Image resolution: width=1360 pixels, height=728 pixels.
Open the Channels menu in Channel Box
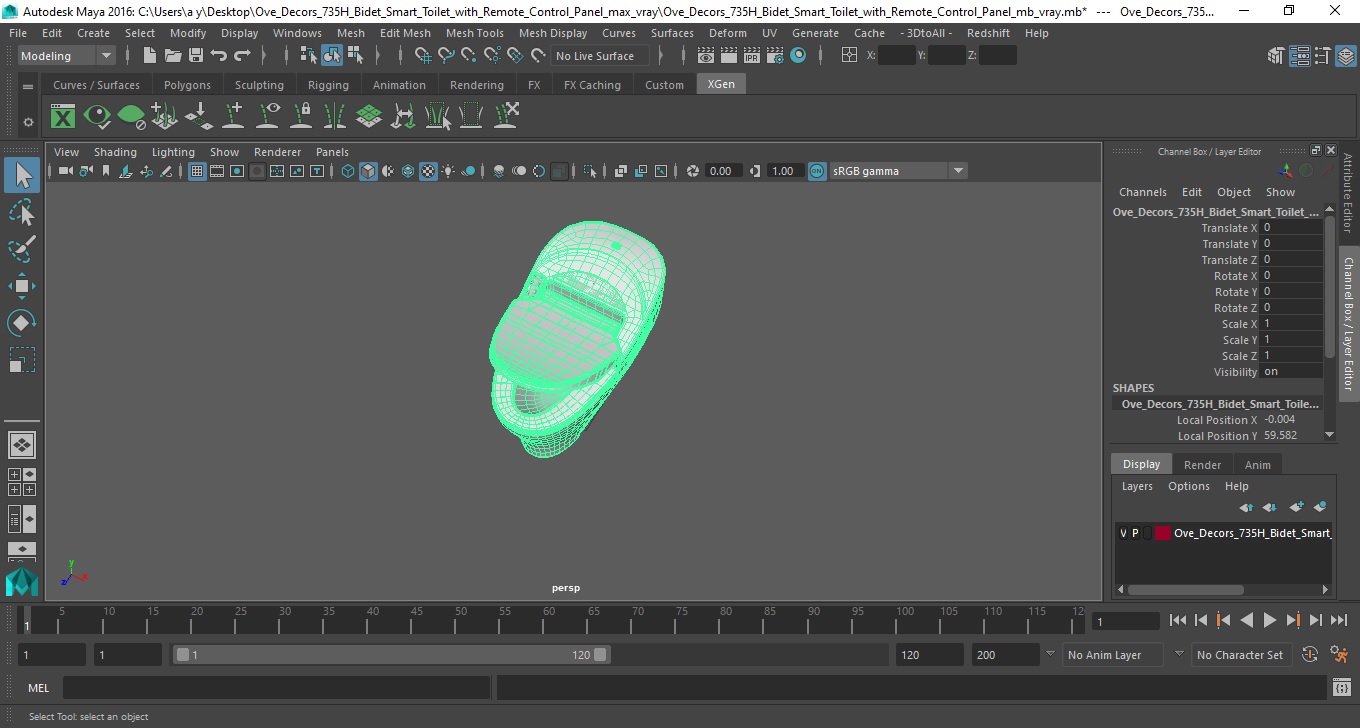pos(1142,192)
